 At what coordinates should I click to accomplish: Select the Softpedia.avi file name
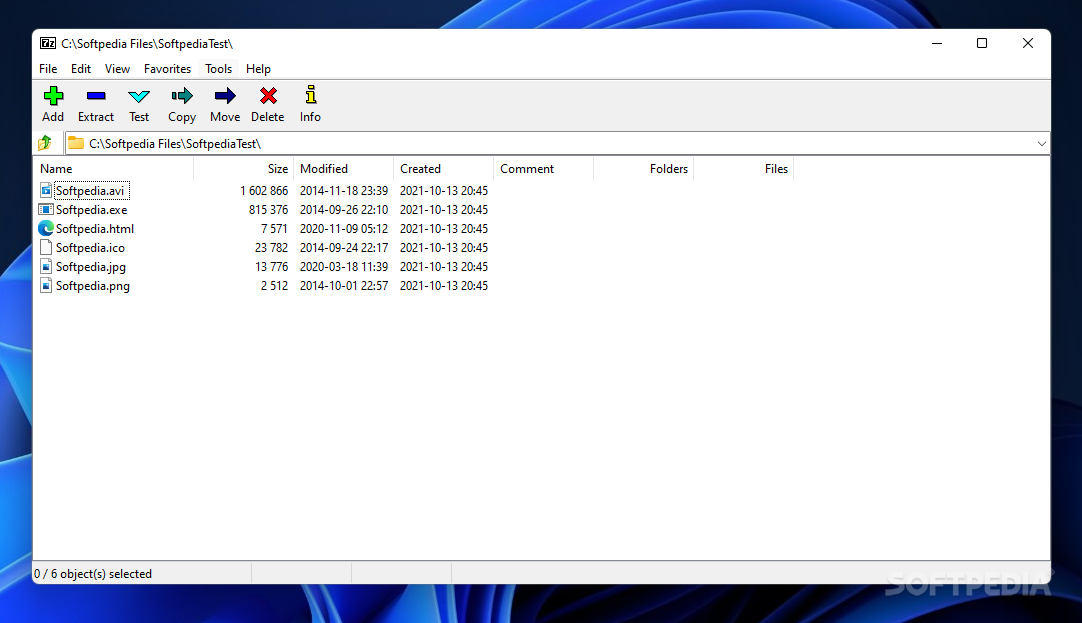(90, 190)
